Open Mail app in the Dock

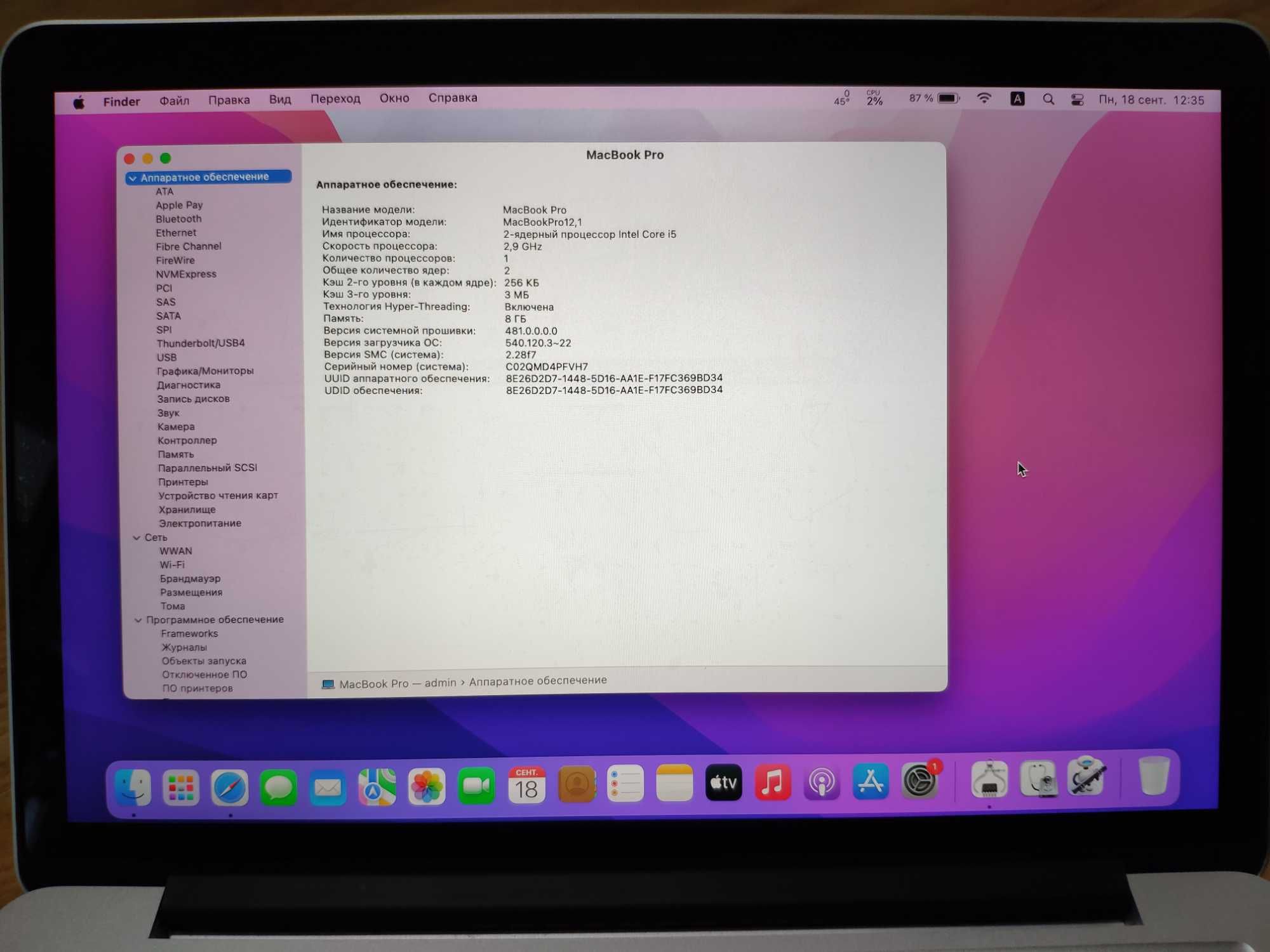click(x=328, y=788)
